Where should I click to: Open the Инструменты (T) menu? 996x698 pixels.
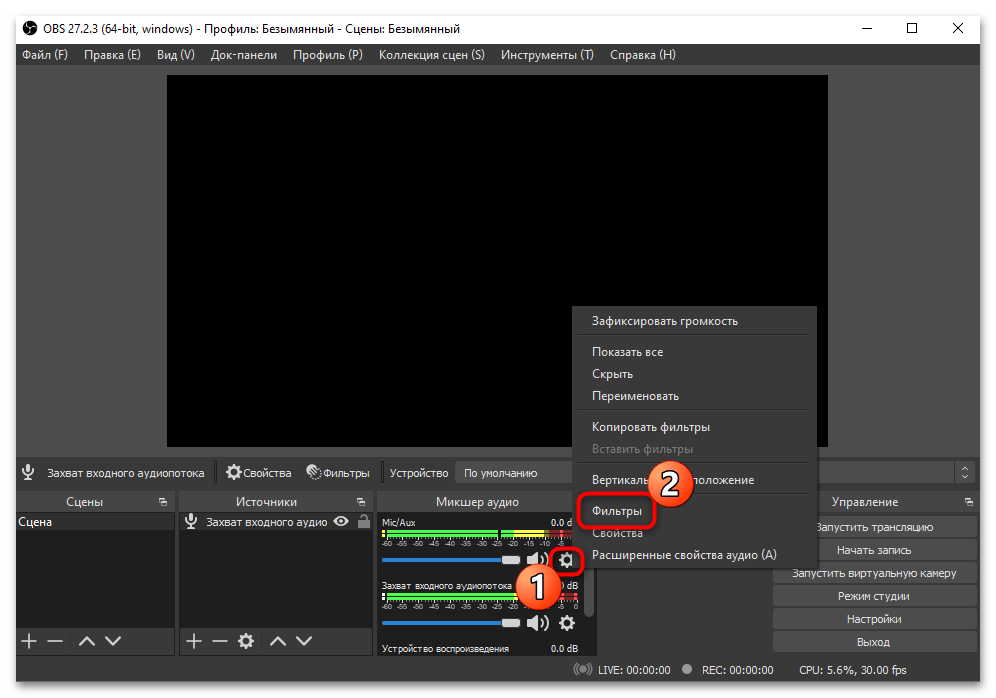547,55
